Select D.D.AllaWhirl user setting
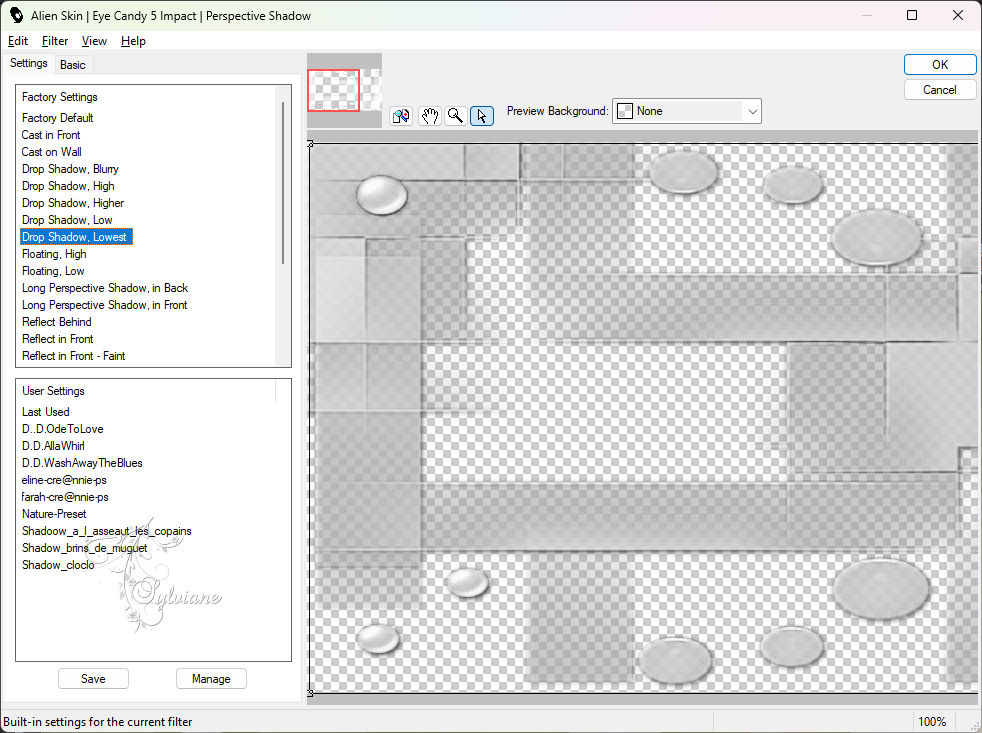The height and width of the screenshot is (733, 982). [53, 445]
